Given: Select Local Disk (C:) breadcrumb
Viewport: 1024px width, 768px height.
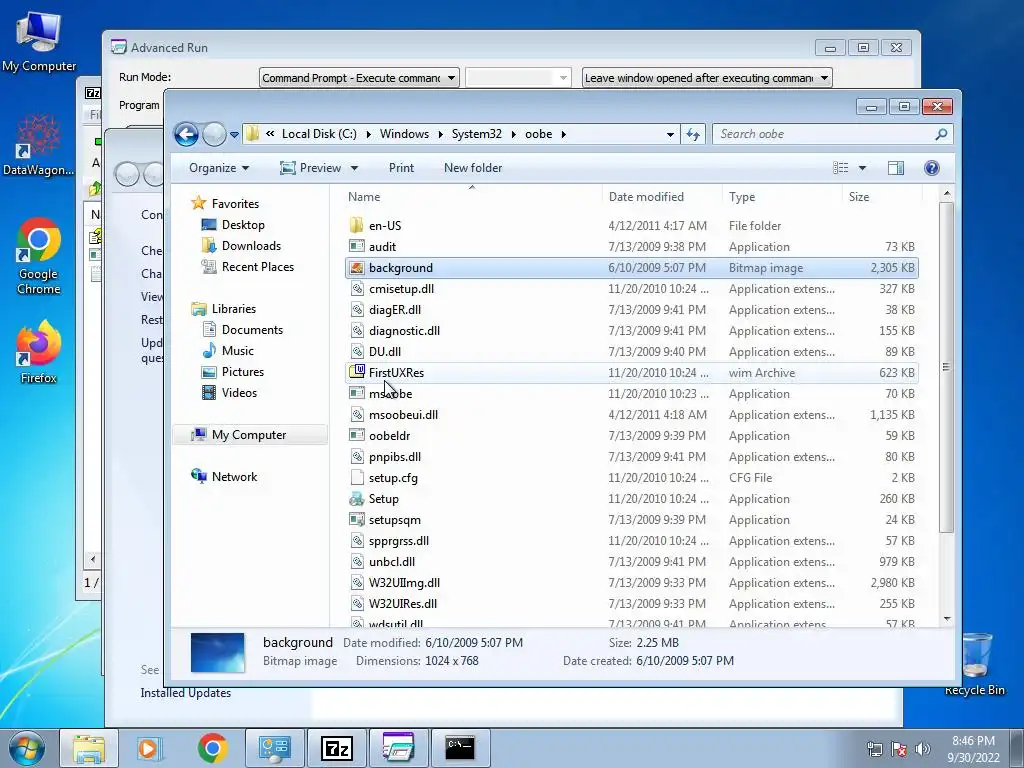Looking at the screenshot, I should pyautogui.click(x=319, y=134).
